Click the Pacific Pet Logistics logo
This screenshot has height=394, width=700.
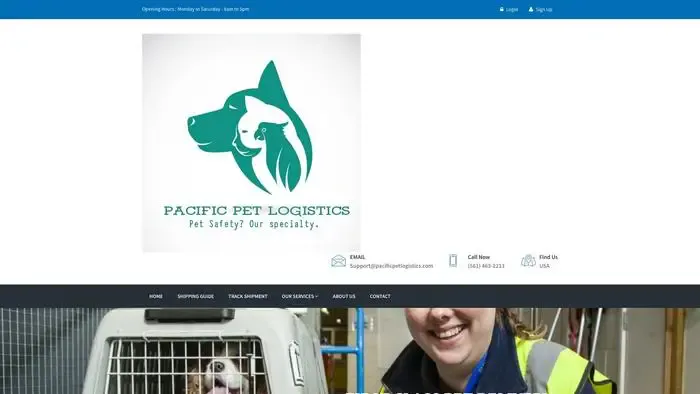(251, 143)
